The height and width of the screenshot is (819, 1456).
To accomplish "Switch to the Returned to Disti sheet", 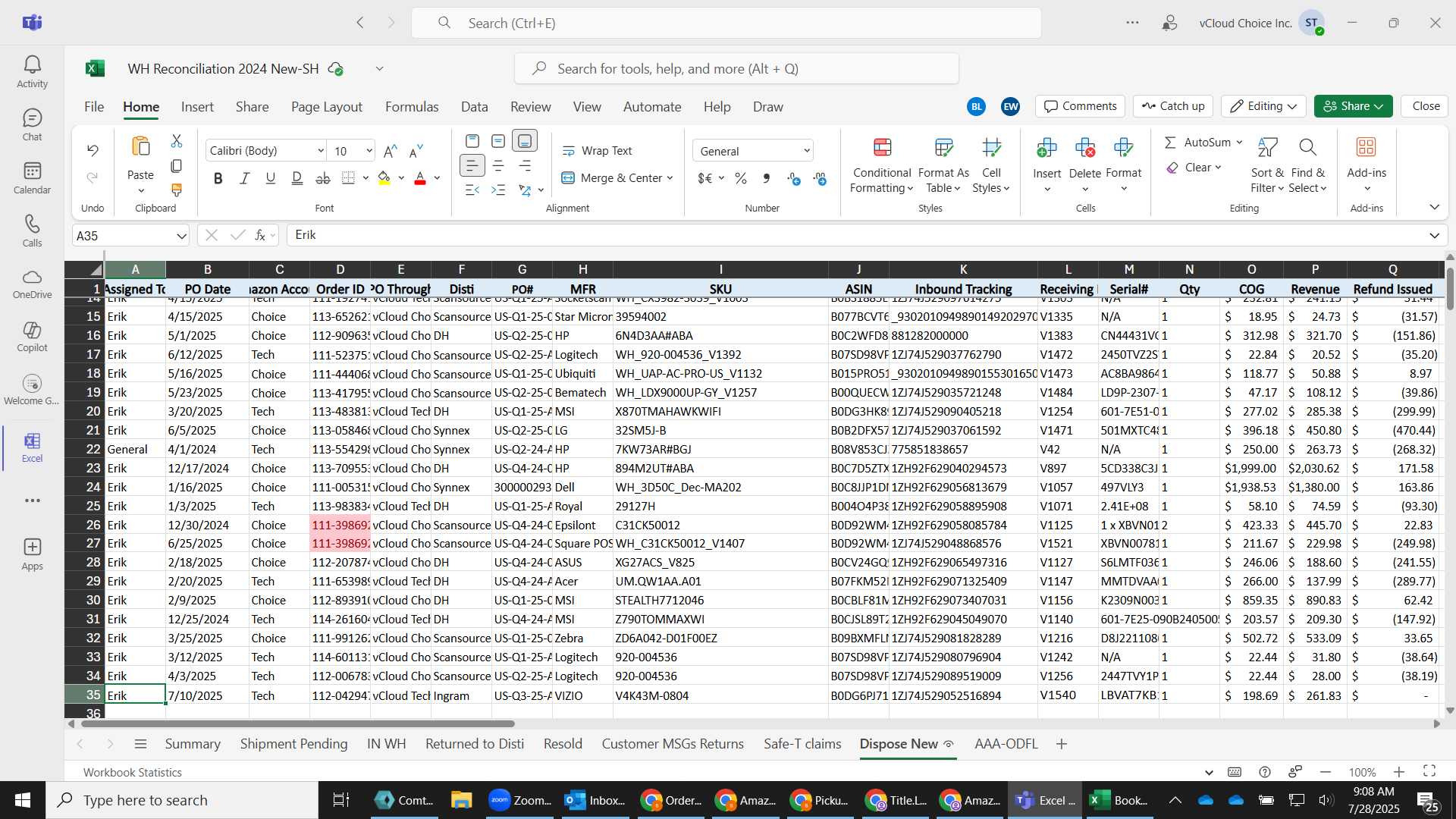I will click(x=475, y=744).
